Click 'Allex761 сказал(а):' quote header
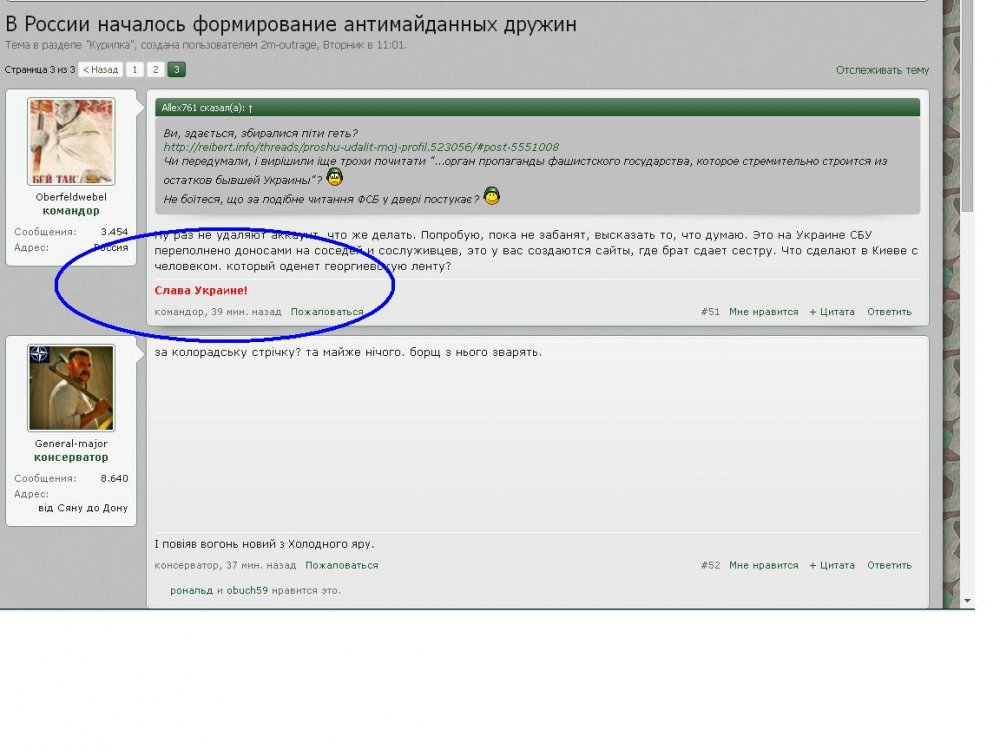This screenshot has height=750, width=1000. 203,108
